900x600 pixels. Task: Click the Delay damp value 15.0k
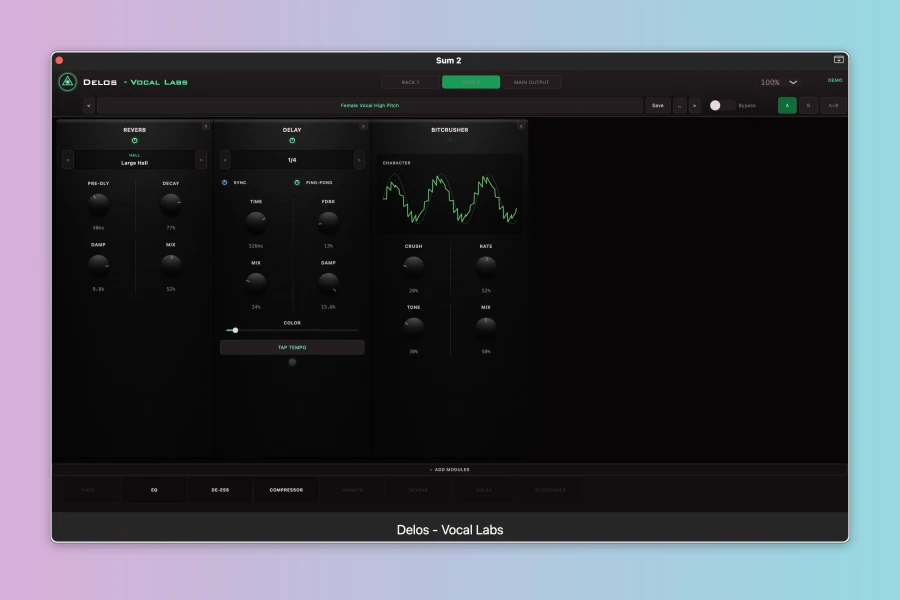click(328, 307)
